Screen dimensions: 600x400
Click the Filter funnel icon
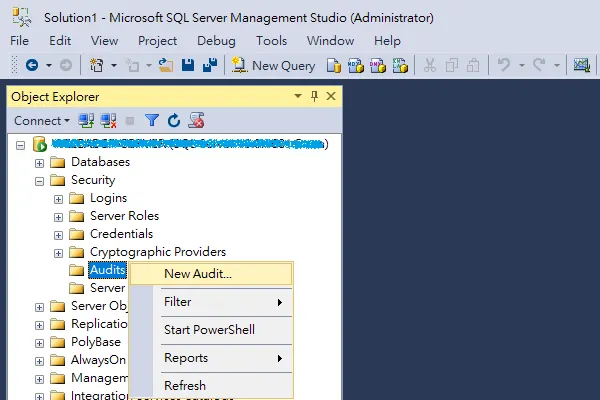tap(152, 121)
